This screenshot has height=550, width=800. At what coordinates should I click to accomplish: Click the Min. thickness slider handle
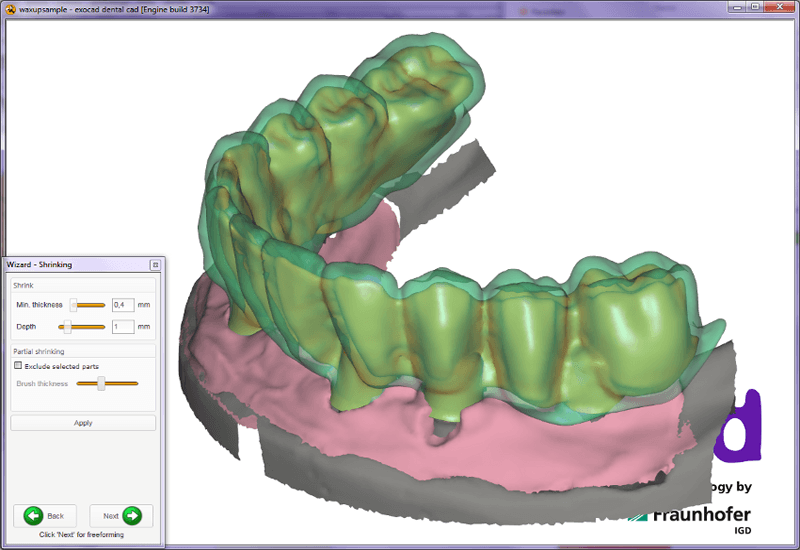(72, 305)
